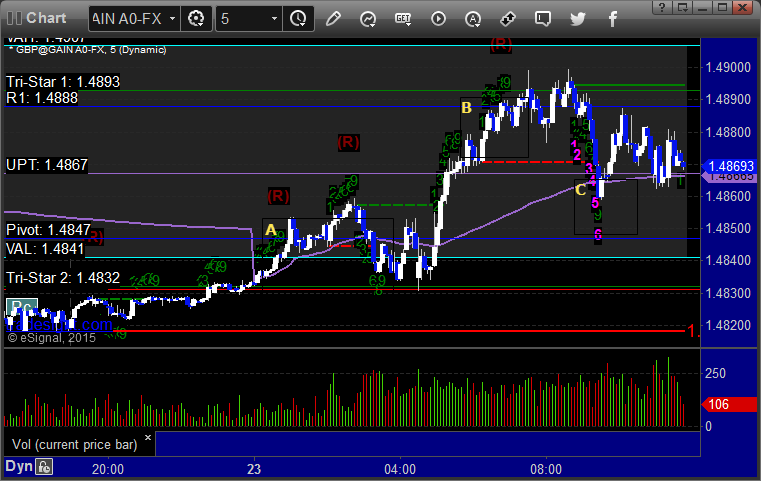Open the studies chart-circle icon
This screenshot has height=481, width=761.
(x=368, y=19)
